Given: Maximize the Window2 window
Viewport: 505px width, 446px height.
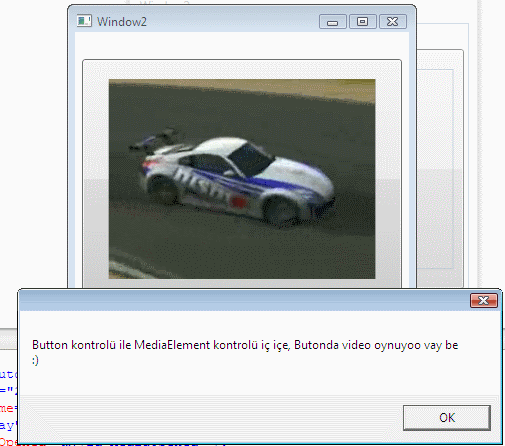Looking at the screenshot, I should 363,22.
